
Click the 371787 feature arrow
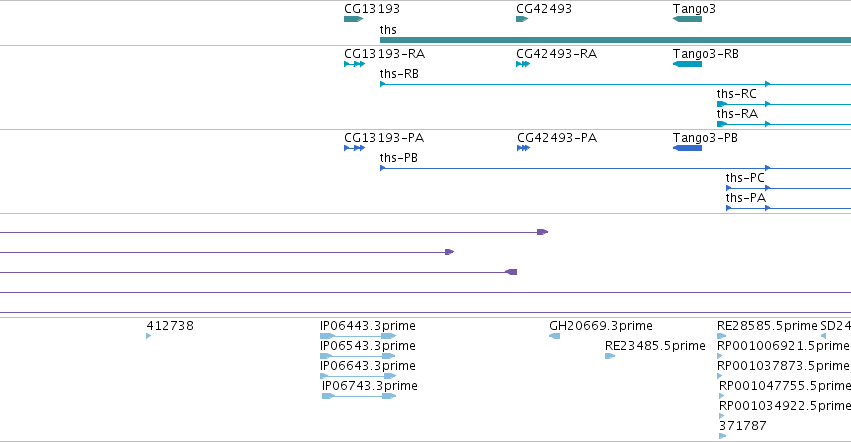722,436
